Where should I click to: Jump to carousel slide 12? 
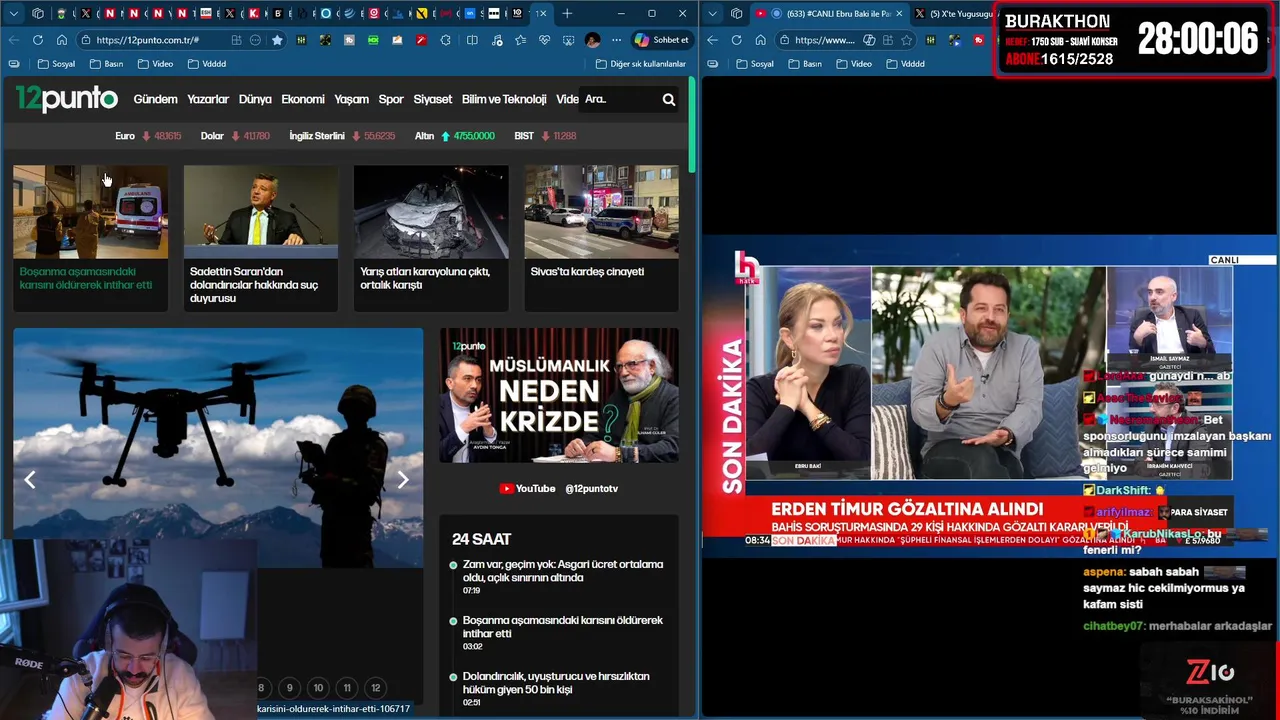(x=376, y=688)
